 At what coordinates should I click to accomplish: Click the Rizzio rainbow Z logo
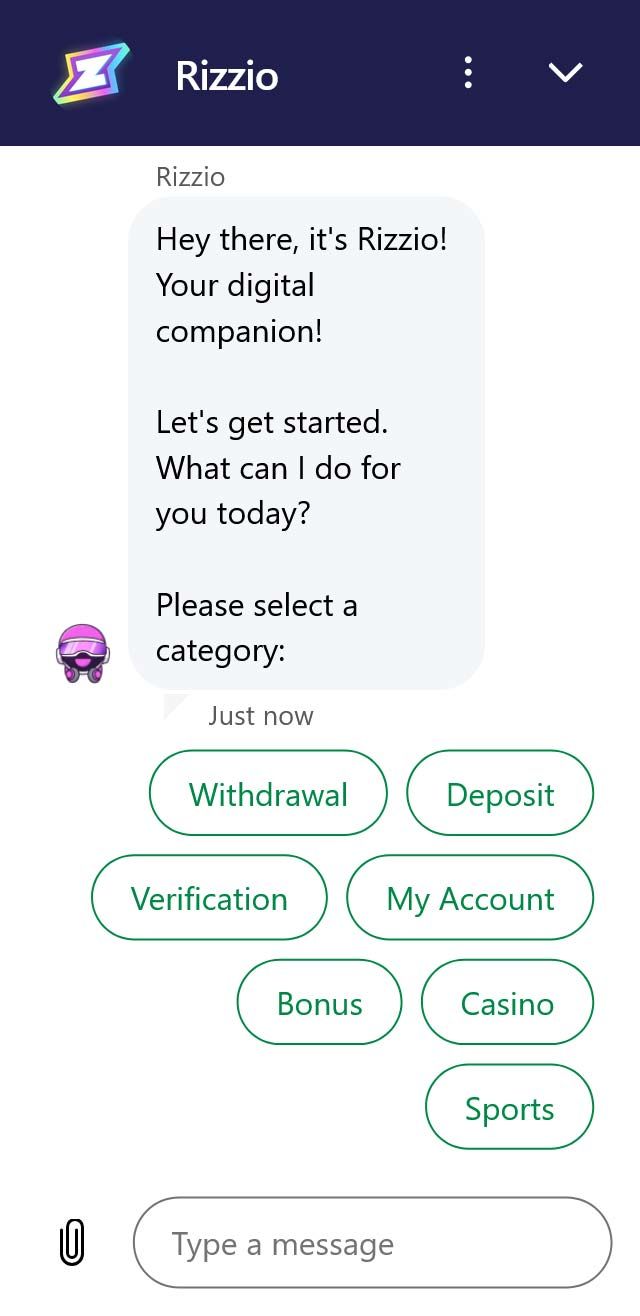coord(90,73)
